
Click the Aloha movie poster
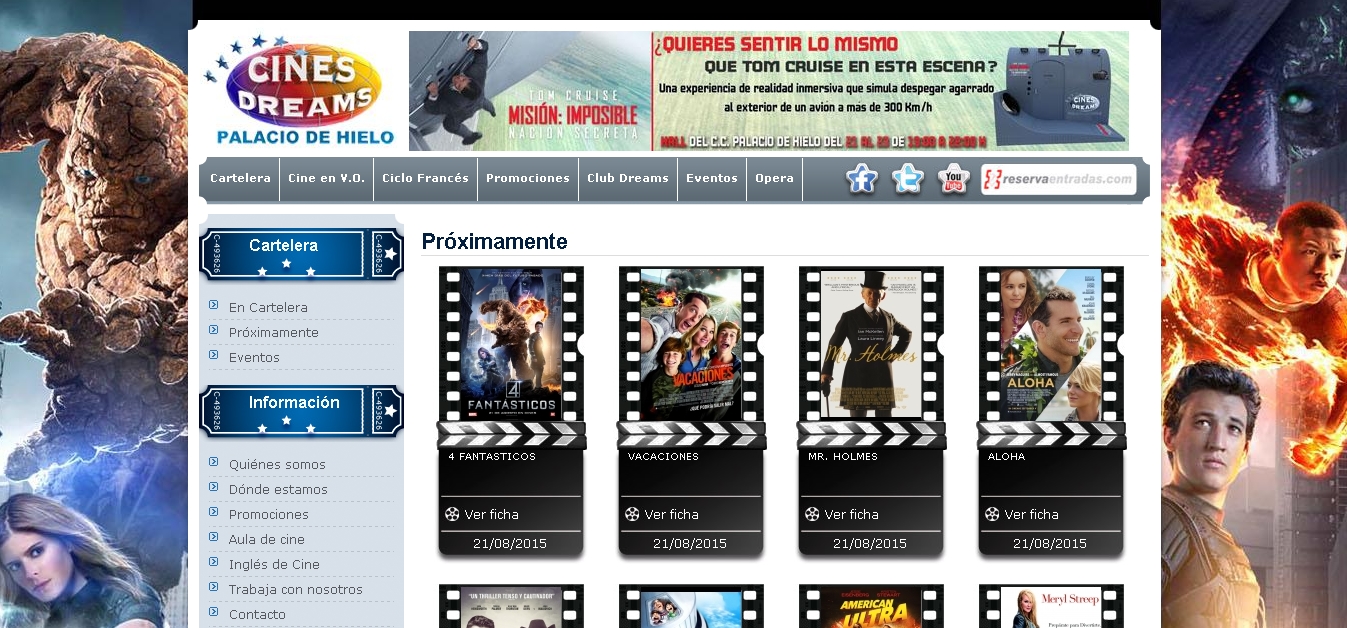coord(1051,343)
